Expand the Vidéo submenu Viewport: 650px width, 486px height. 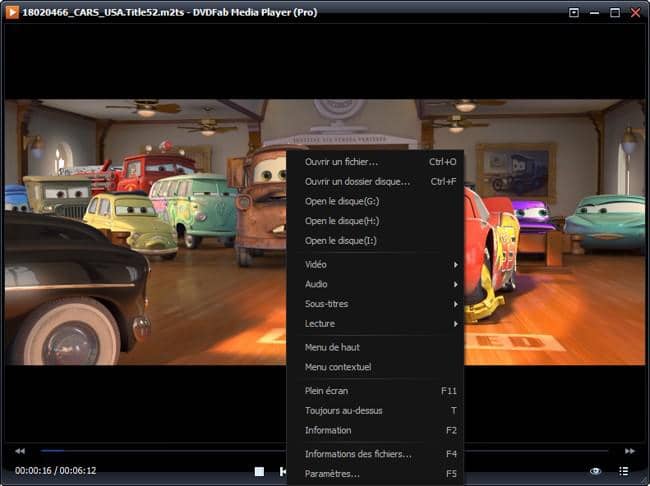click(x=375, y=265)
